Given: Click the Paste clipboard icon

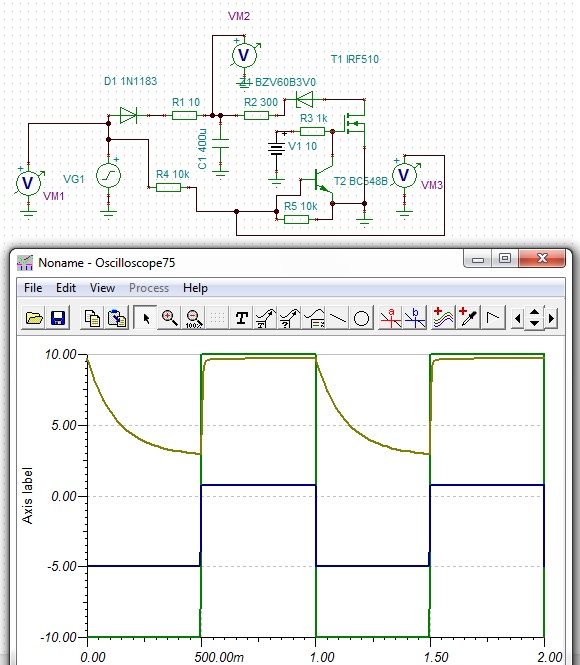Looking at the screenshot, I should [x=116, y=318].
